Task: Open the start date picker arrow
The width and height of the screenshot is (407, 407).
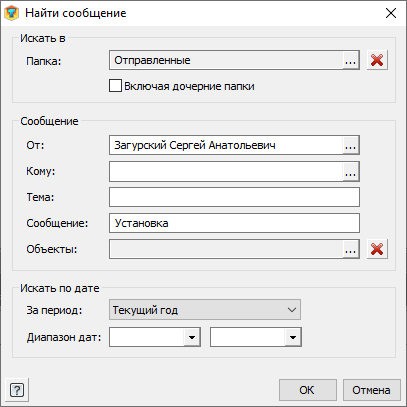Action: coord(192,337)
